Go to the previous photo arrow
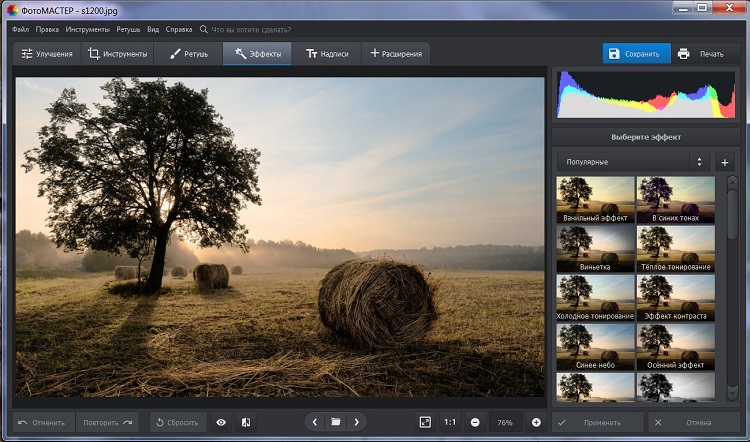750x442 pixels. point(316,422)
